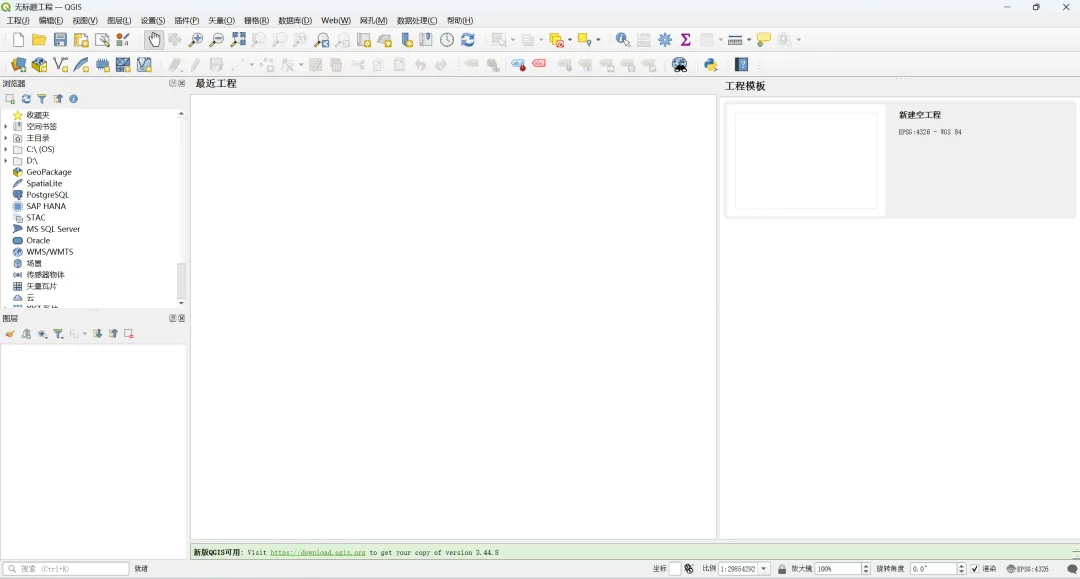Click the magnifier 100% input
The height and width of the screenshot is (579, 1080).
point(838,569)
